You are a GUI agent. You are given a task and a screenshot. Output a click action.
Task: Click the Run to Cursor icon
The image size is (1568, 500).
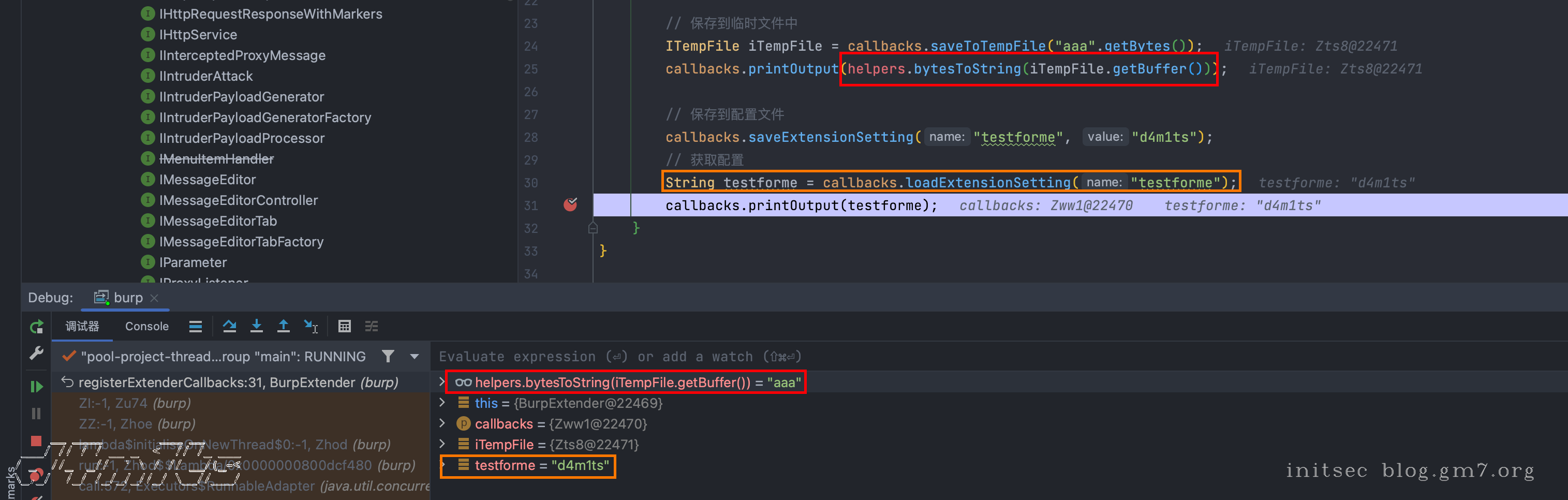click(x=310, y=327)
